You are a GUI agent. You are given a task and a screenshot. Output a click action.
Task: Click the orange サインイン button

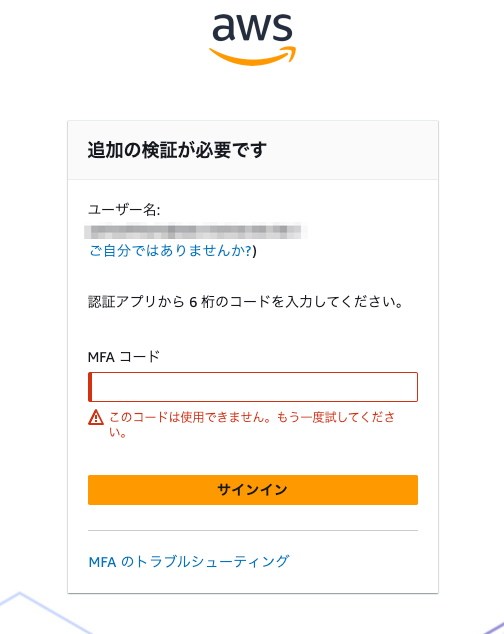[253, 490]
